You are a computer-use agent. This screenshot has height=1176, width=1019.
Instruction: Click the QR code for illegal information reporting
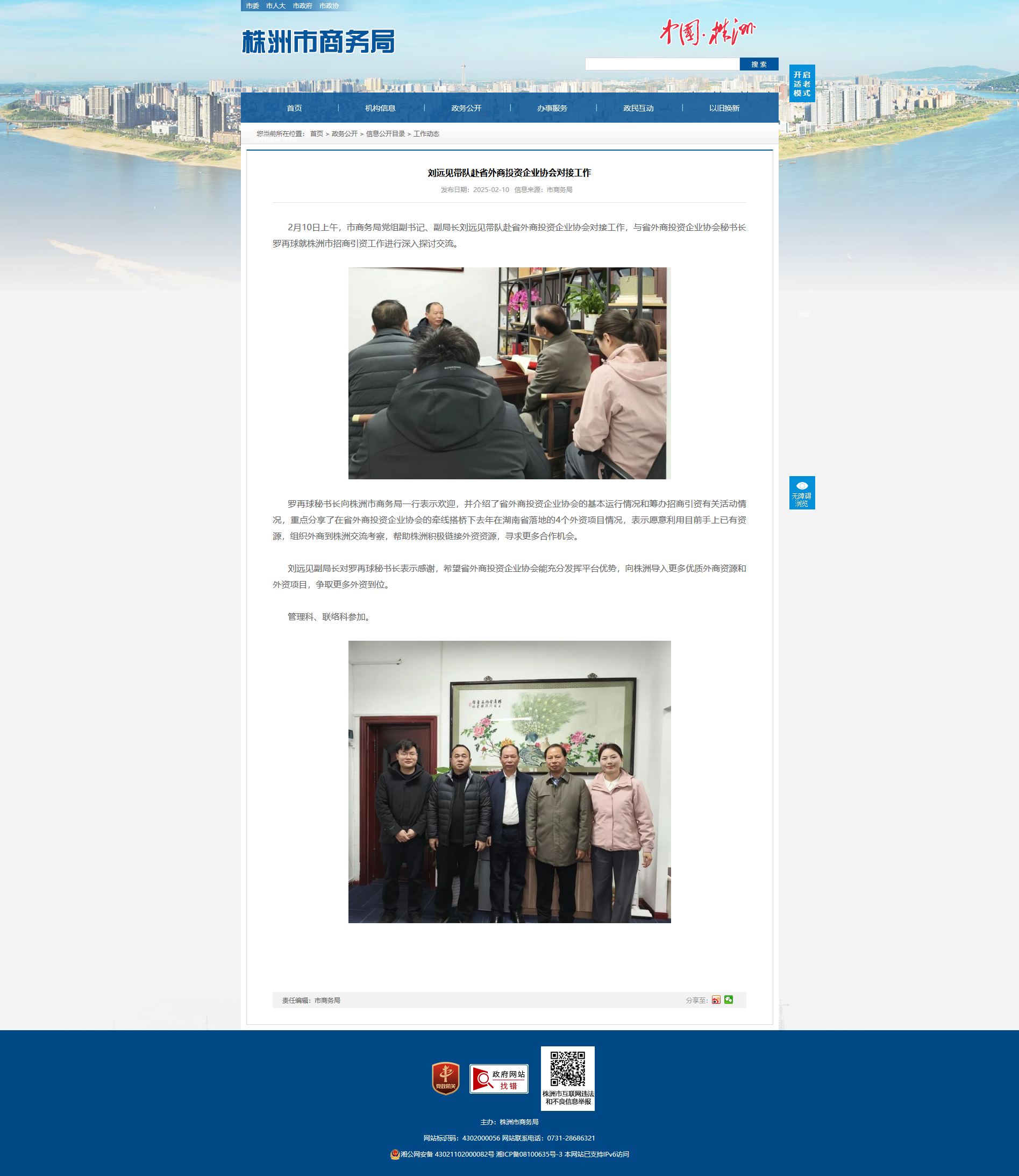[567, 1069]
